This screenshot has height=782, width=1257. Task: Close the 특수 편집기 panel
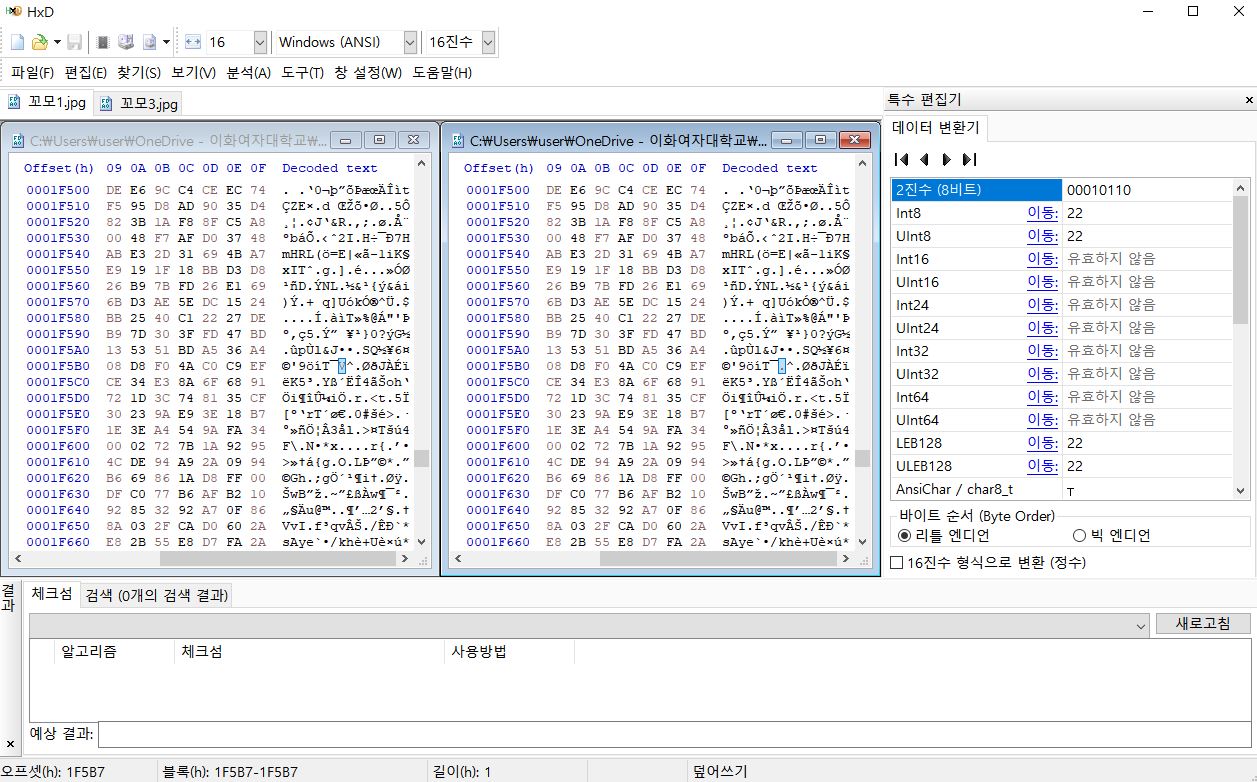1248,100
